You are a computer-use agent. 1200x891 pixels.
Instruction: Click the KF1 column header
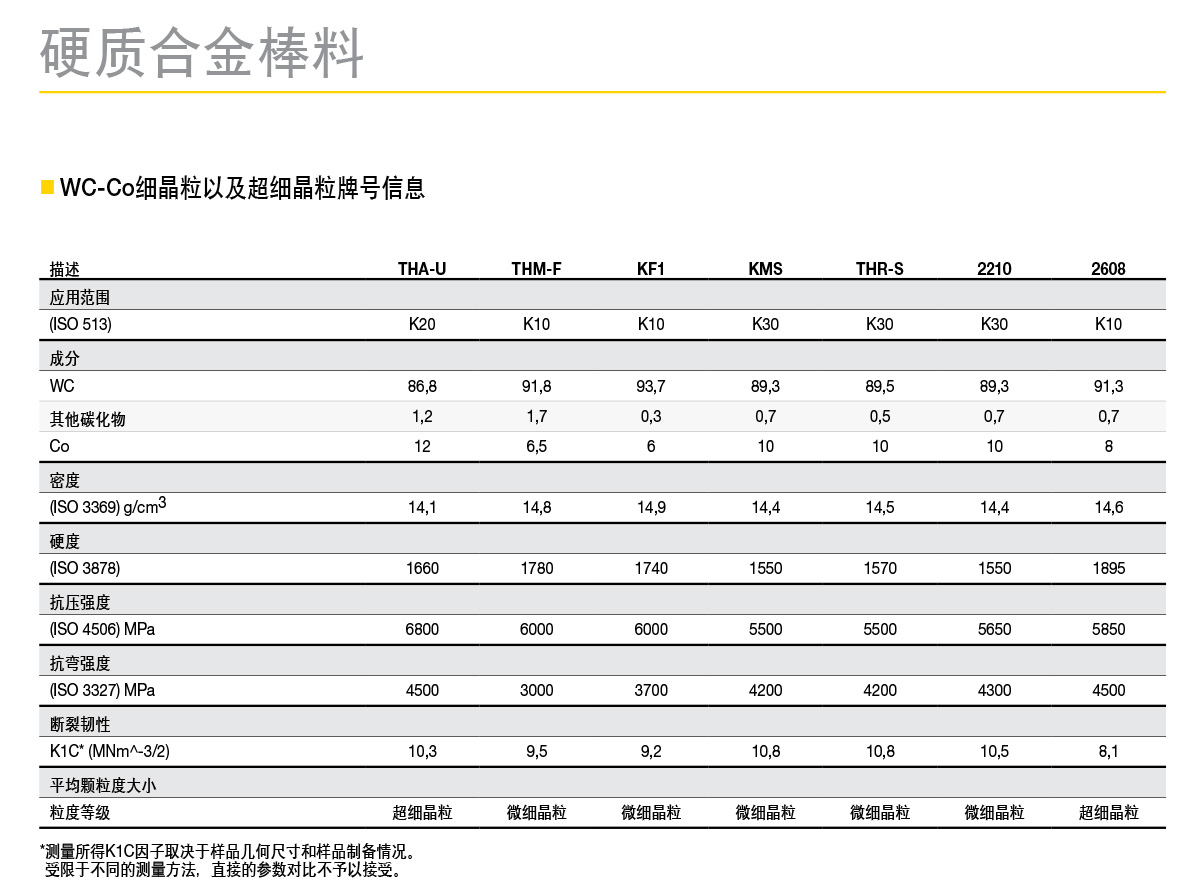point(651,269)
